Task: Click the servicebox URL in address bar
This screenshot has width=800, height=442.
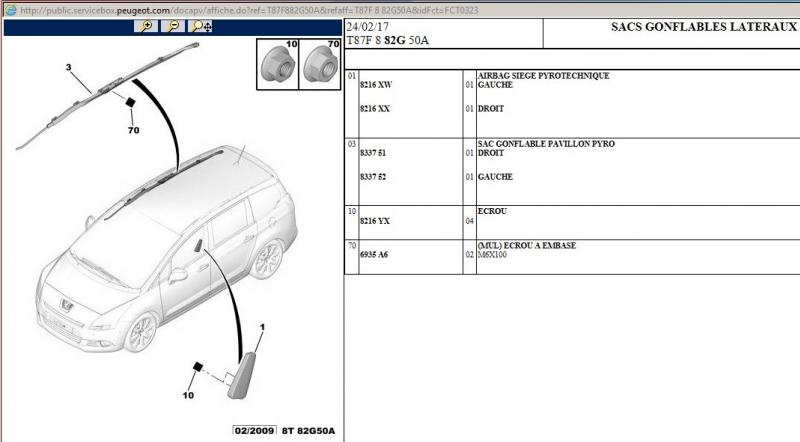Action: 249,10
